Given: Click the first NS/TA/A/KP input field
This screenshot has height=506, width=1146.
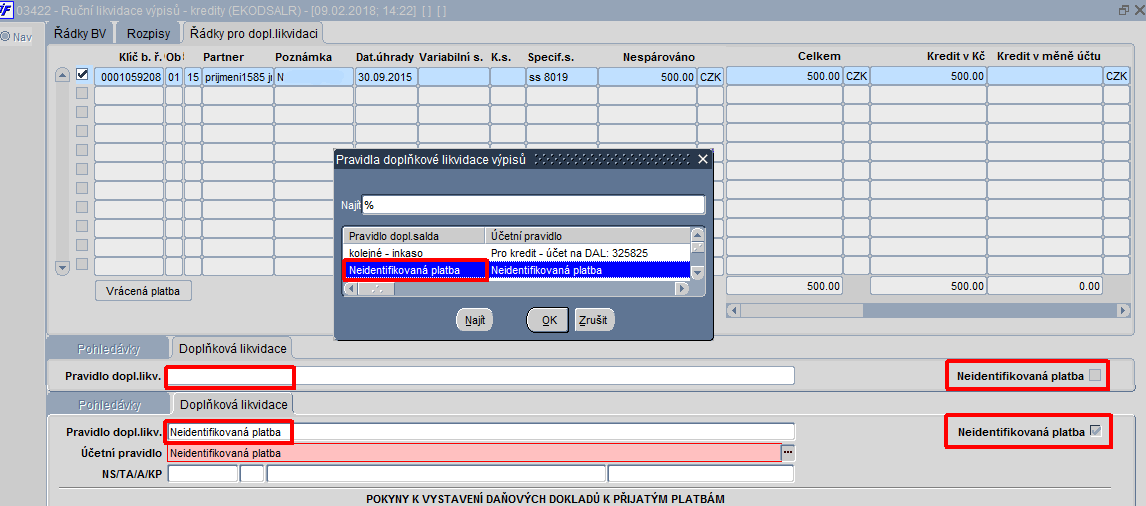Looking at the screenshot, I should [x=202, y=474].
